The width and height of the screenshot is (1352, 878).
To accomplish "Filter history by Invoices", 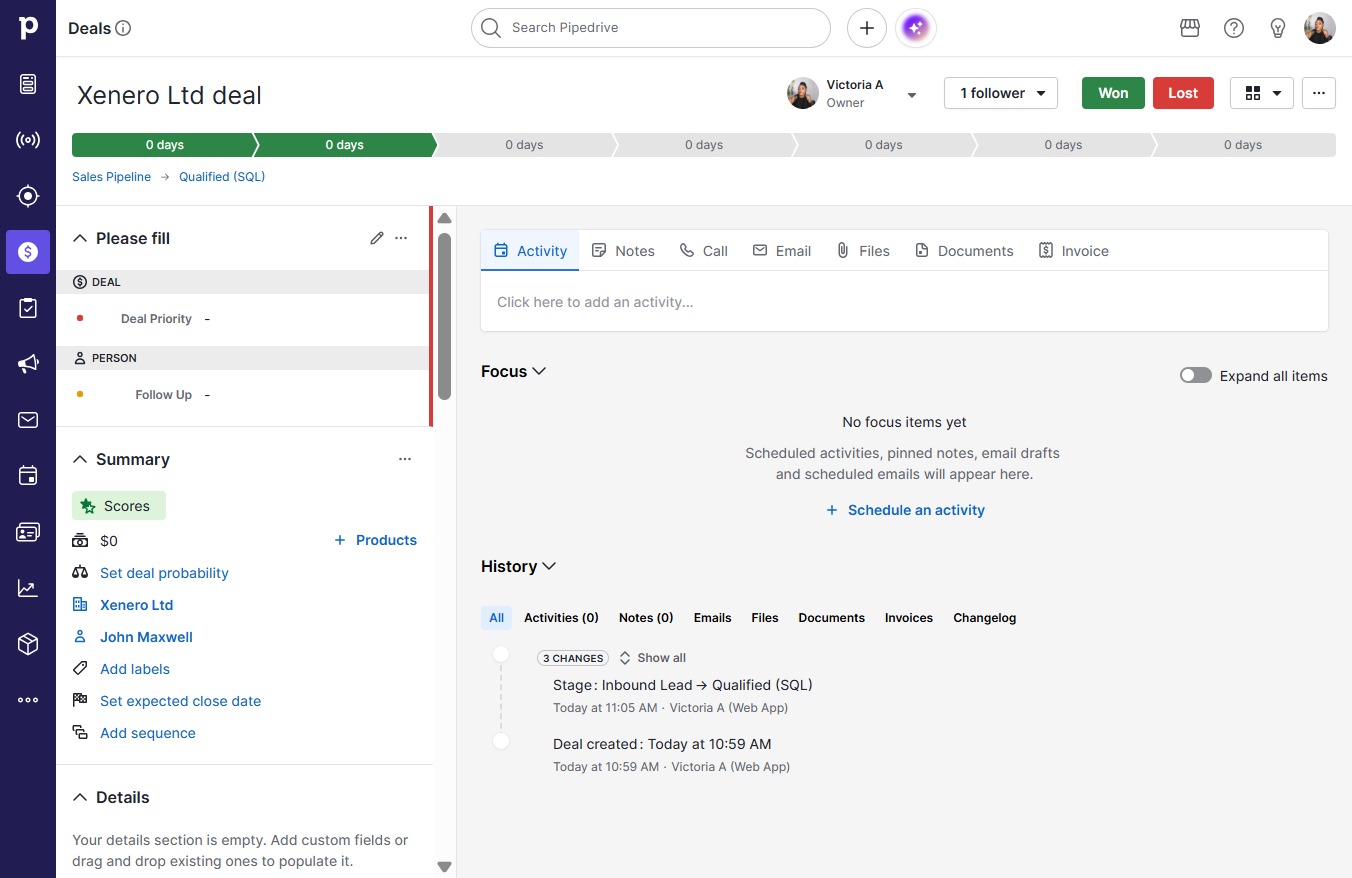I will point(909,618).
